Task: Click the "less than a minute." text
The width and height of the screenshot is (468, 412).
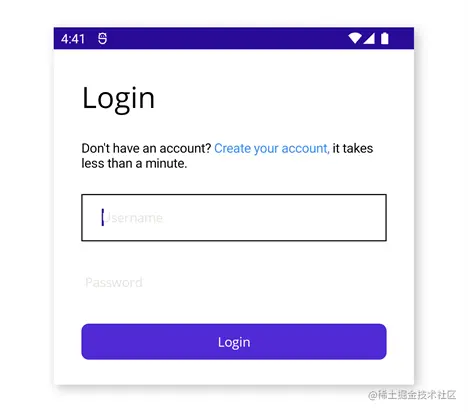Action: (134, 163)
